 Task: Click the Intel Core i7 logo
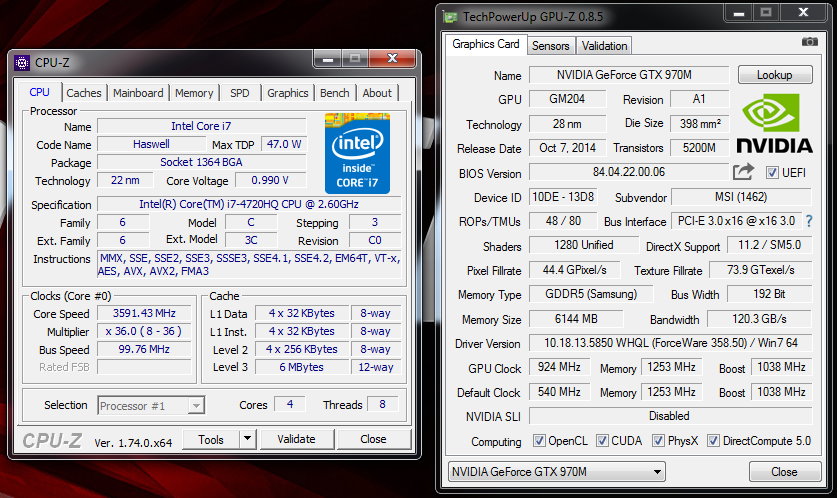357,153
